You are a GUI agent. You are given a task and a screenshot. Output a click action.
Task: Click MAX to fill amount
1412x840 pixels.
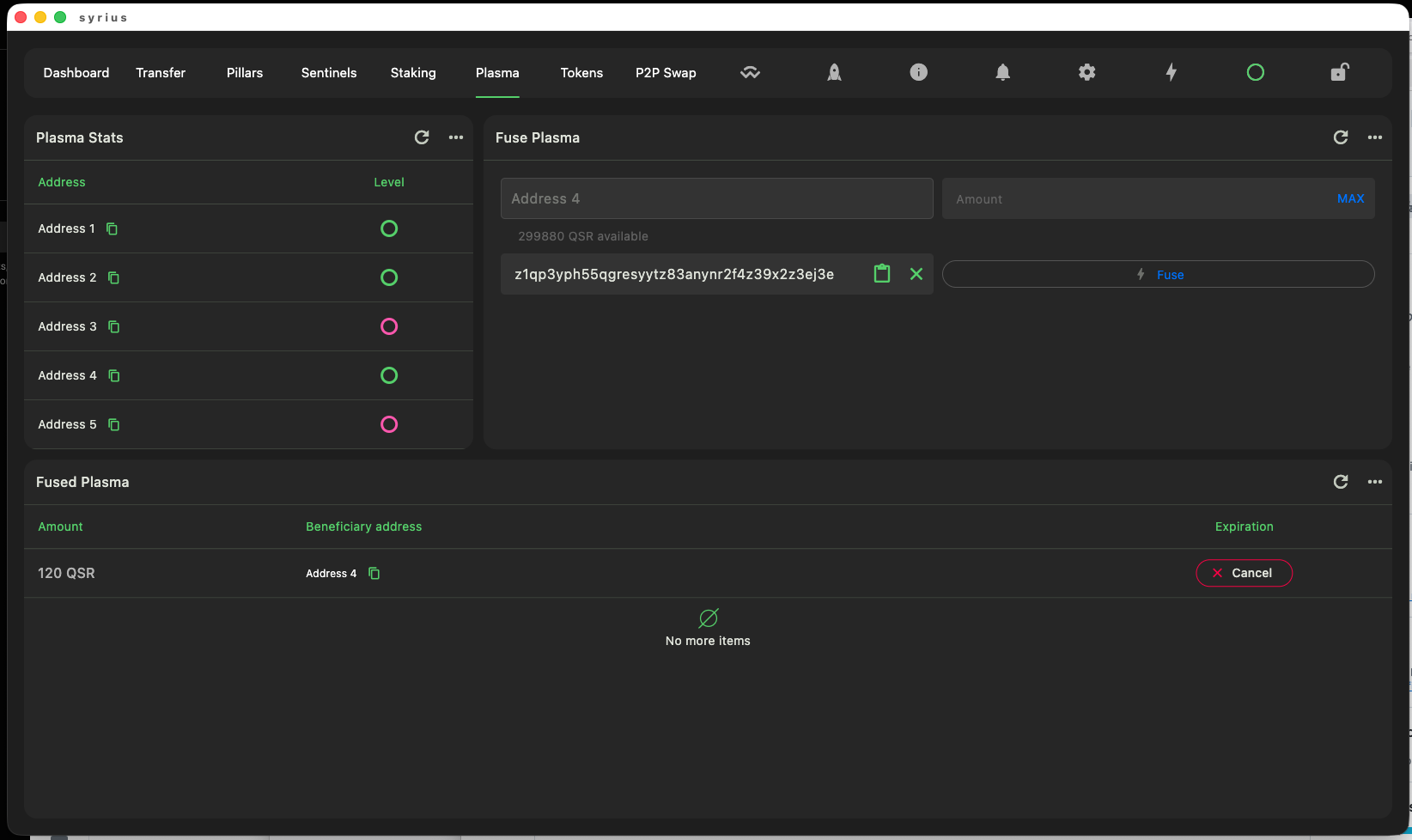coord(1350,198)
